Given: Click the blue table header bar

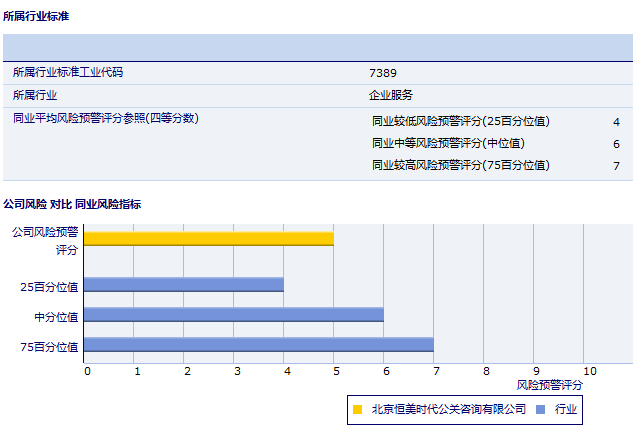Looking at the screenshot, I should 318,48.
